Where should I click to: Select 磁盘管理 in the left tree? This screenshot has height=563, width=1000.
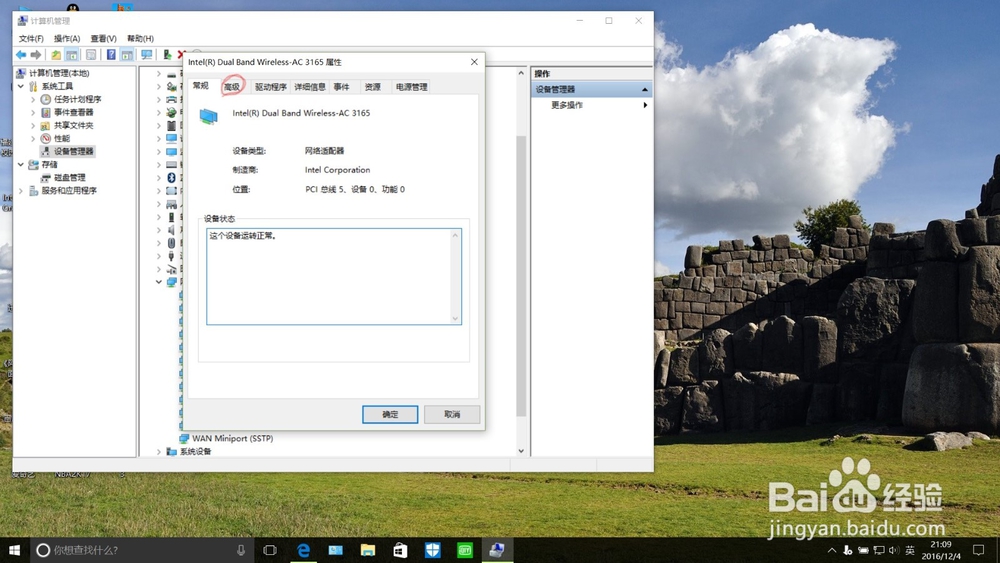(70, 177)
